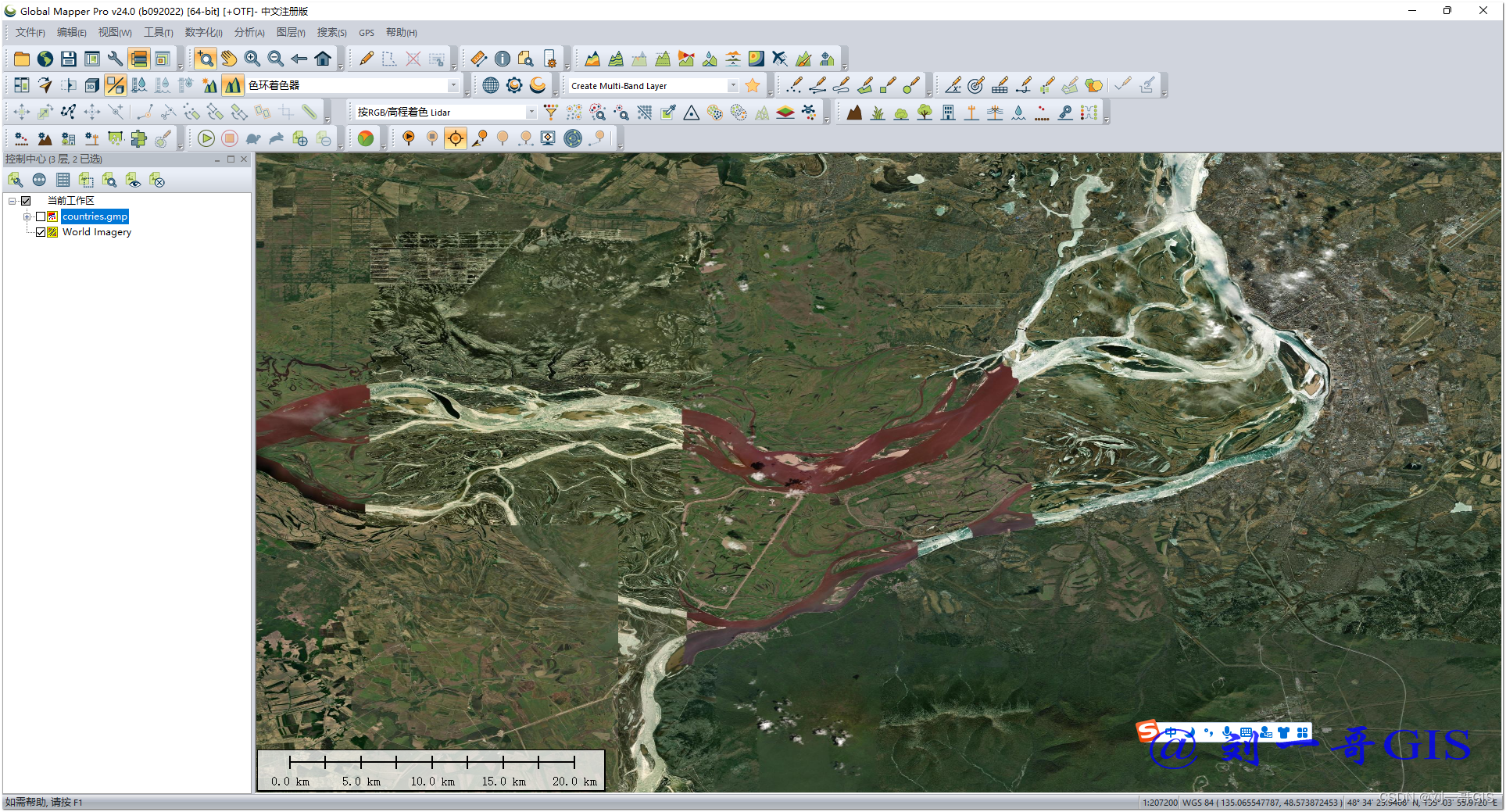Close the 控制中心 panel
Screen dimensions: 1506x812
[244, 159]
